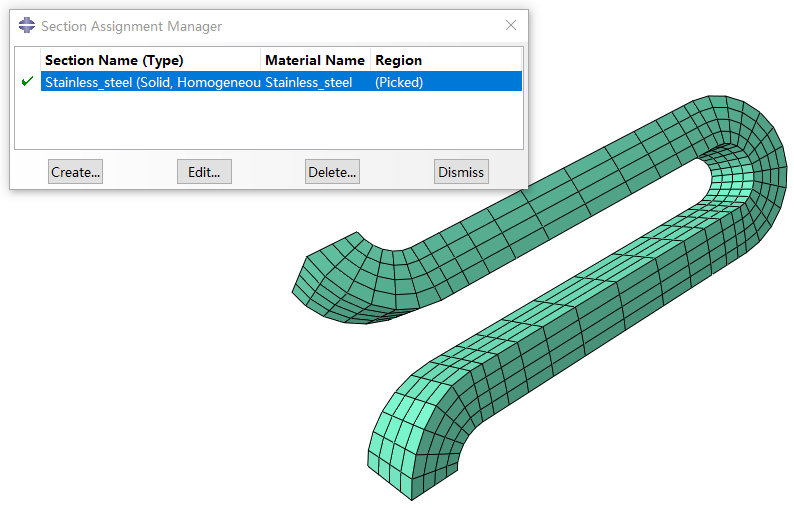The height and width of the screenshot is (508, 794).
Task: Click empty area below the assignment row
Action: click(270, 120)
